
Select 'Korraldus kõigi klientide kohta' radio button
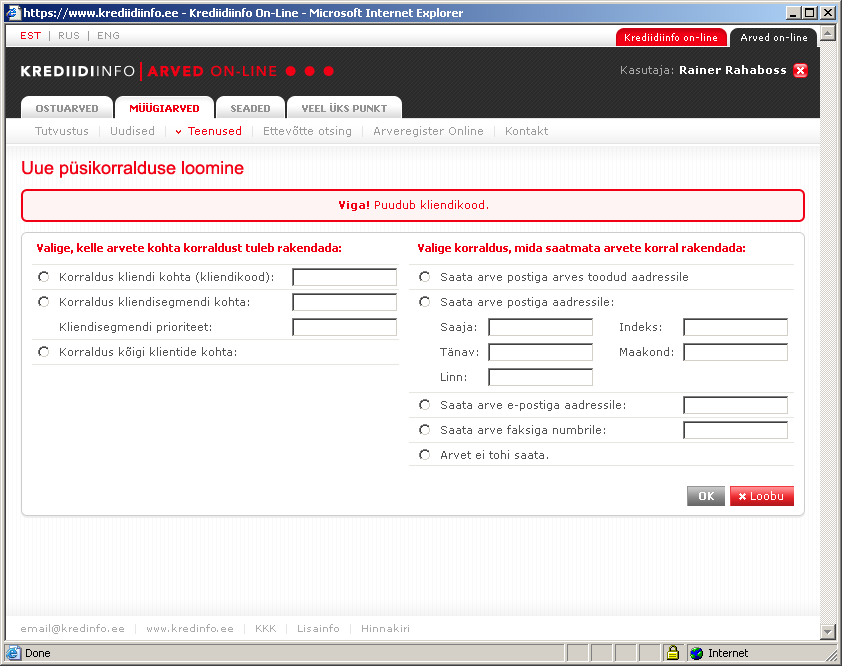[43, 352]
